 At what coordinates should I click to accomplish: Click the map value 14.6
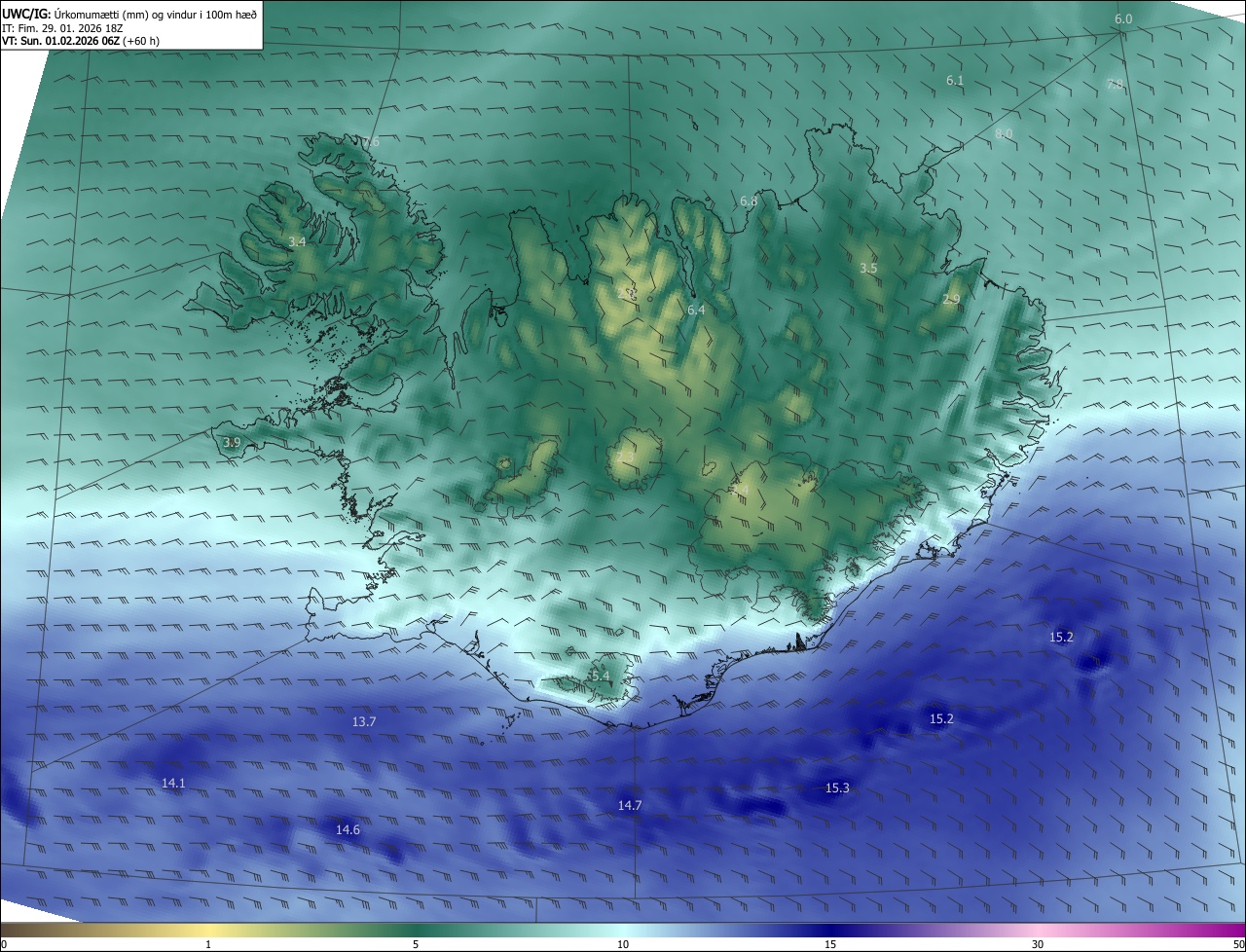pyautogui.click(x=348, y=830)
